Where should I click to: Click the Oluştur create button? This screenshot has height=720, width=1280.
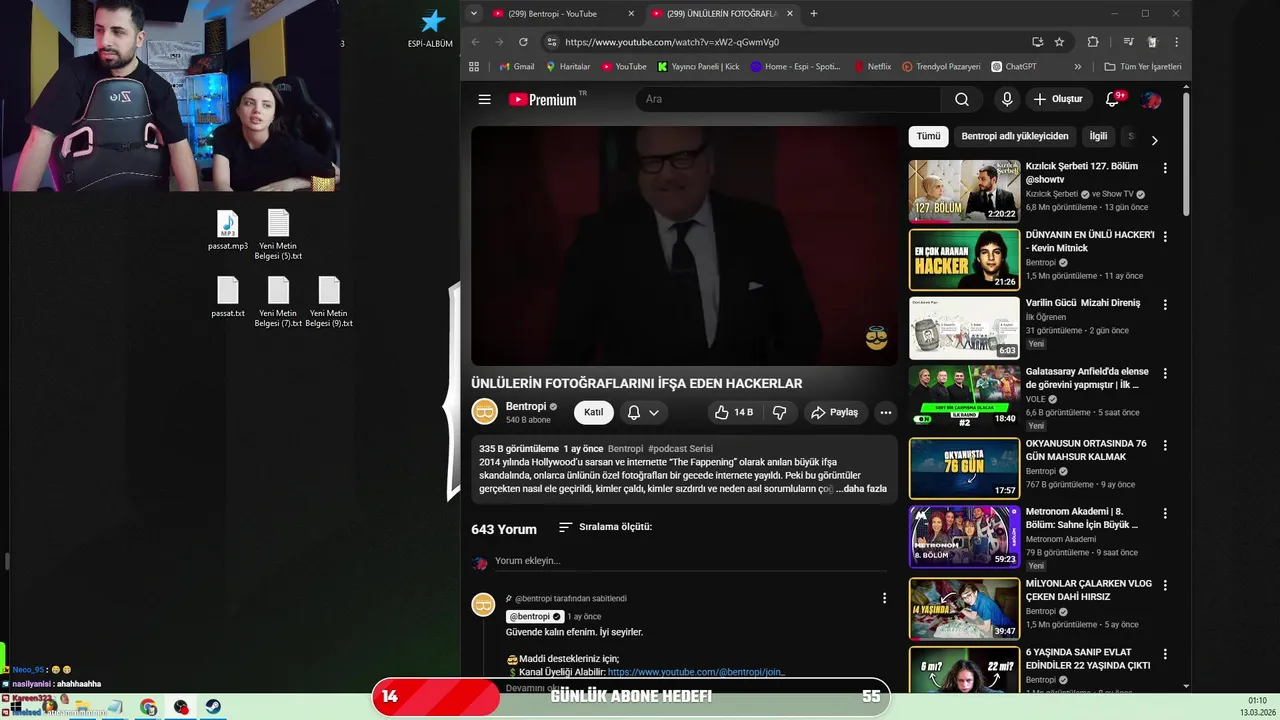[1058, 99]
